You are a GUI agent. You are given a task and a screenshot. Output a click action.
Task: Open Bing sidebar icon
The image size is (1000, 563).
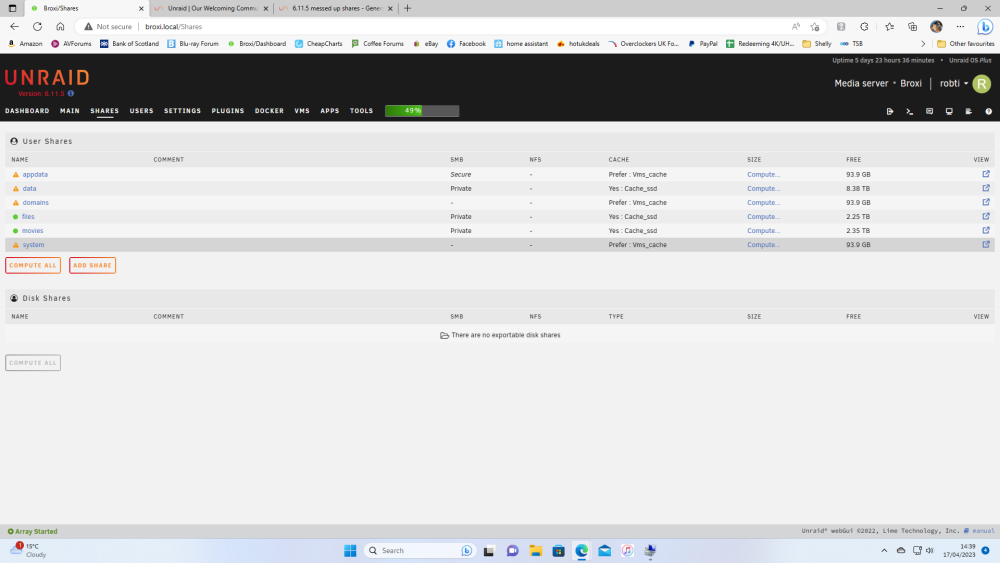point(985,27)
